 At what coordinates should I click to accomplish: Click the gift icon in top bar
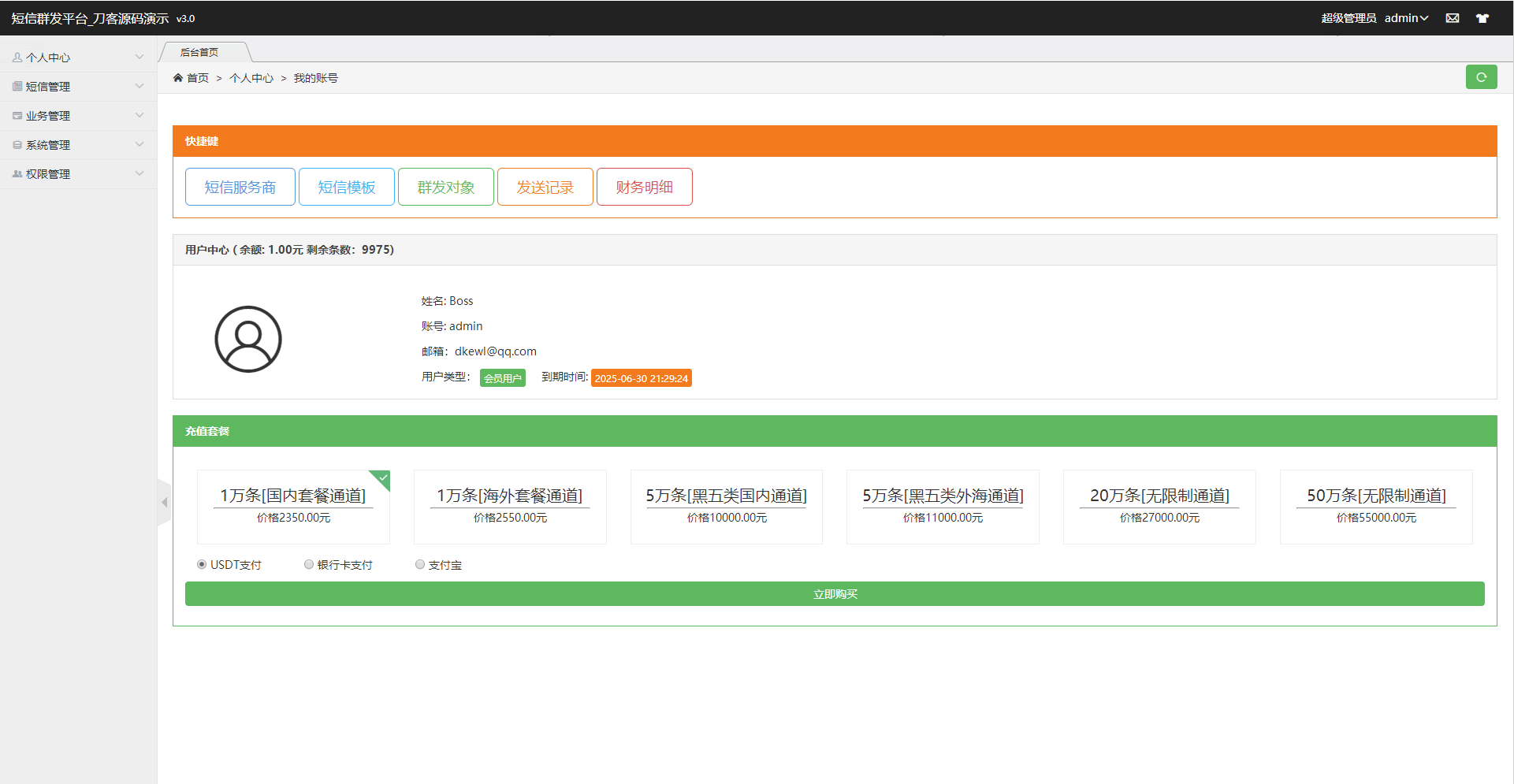click(x=1483, y=17)
